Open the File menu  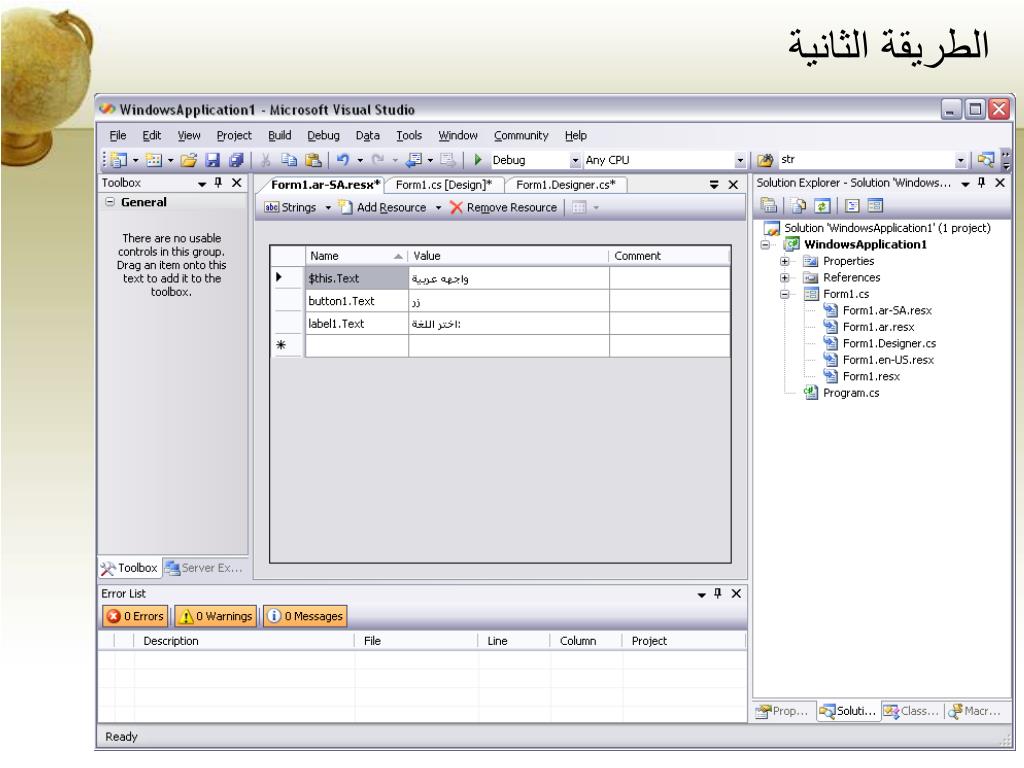118,135
